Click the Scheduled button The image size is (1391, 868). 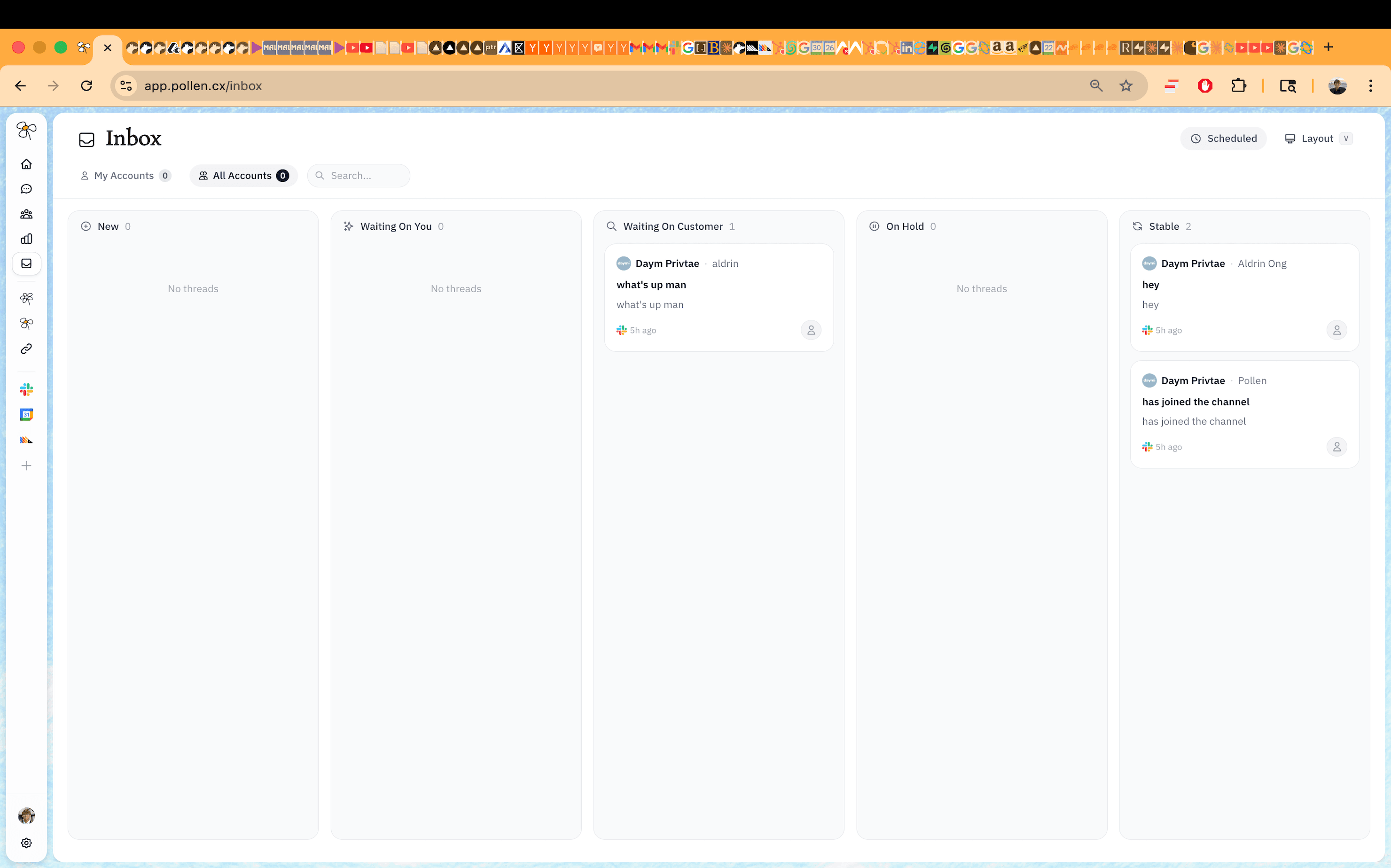tap(1223, 139)
